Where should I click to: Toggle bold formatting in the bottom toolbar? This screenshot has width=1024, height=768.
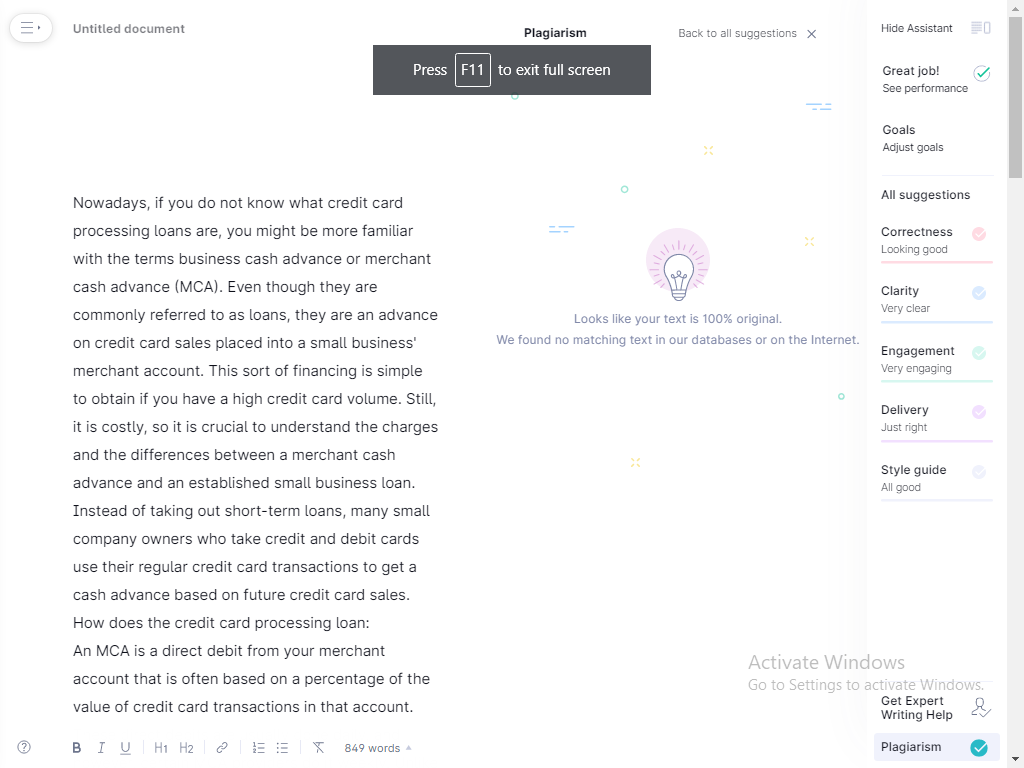(x=77, y=748)
